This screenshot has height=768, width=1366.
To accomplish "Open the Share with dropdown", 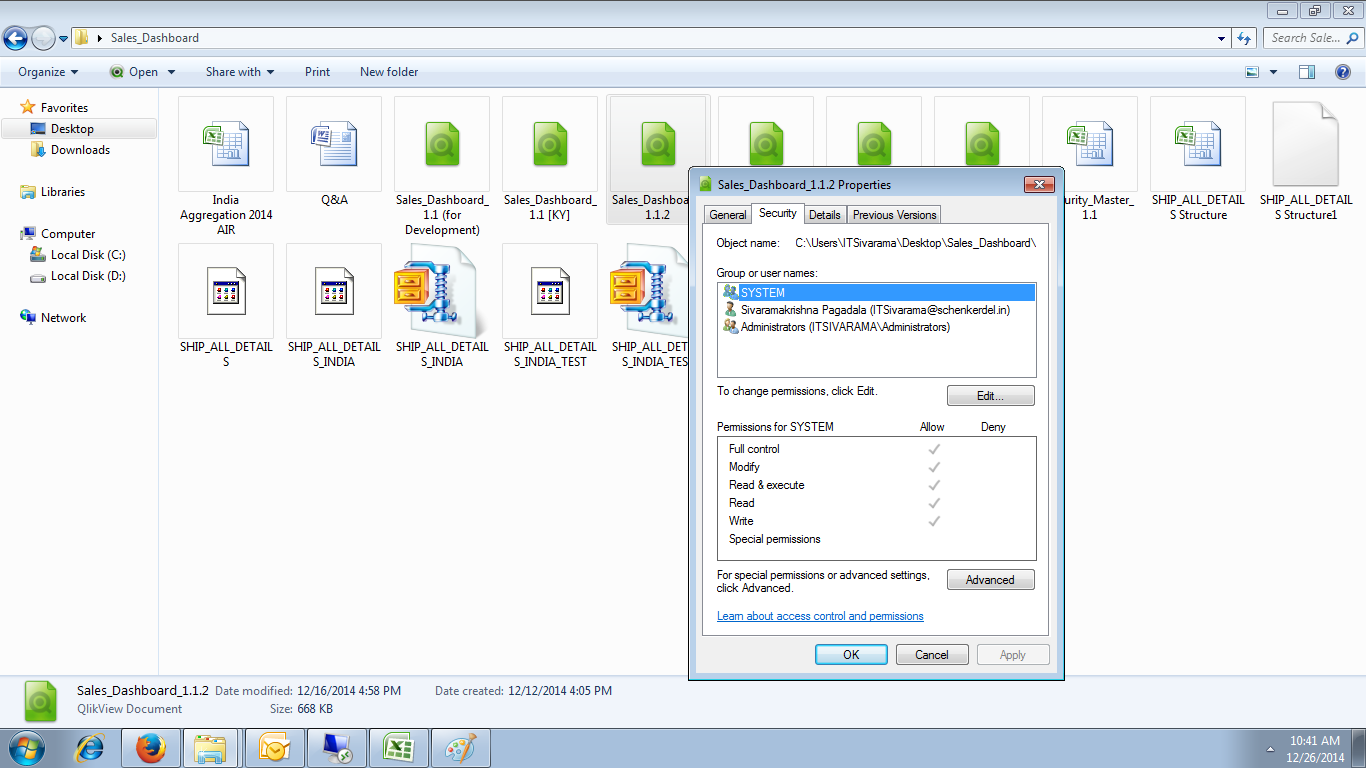I will pyautogui.click(x=240, y=72).
